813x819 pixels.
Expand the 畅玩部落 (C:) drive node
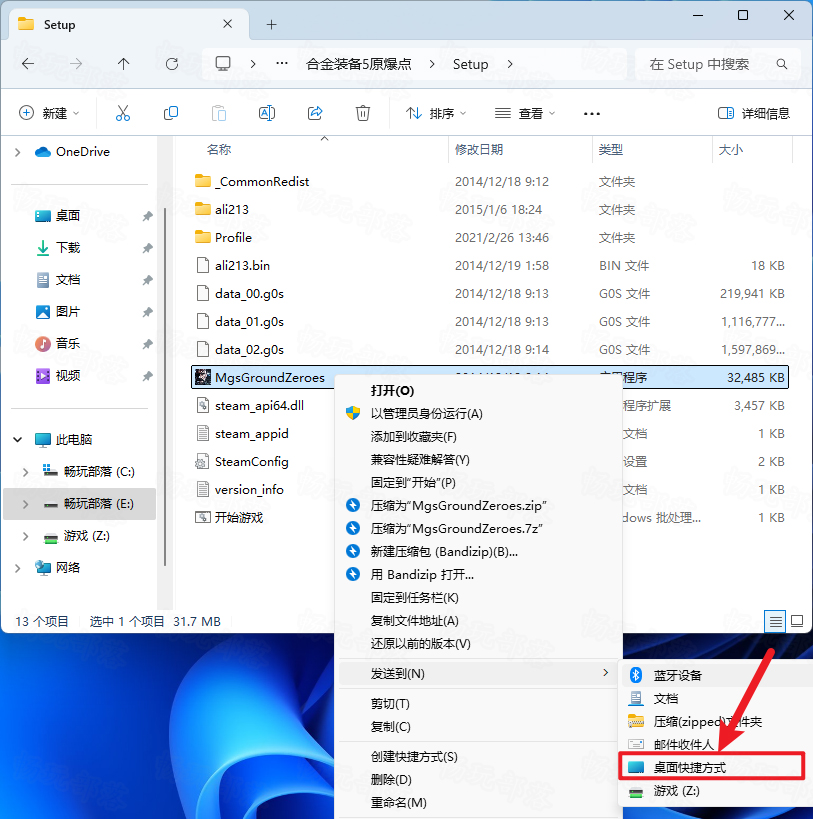[25, 472]
